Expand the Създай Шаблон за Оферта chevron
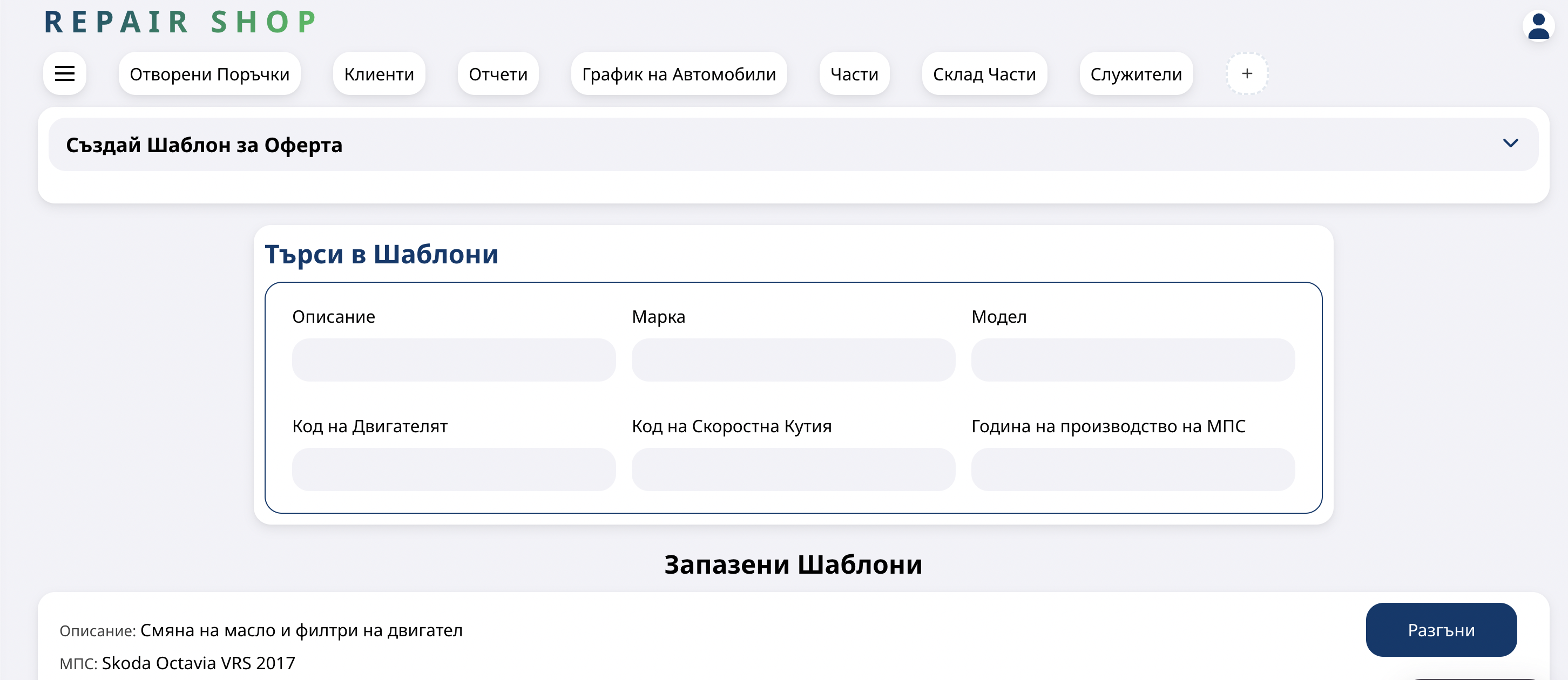 pos(1510,144)
